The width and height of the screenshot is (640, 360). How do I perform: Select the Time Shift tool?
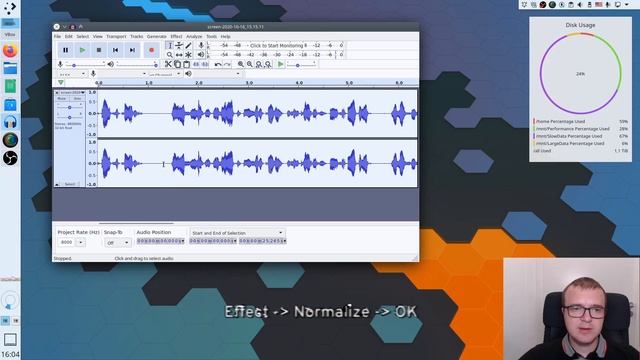pos(179,55)
